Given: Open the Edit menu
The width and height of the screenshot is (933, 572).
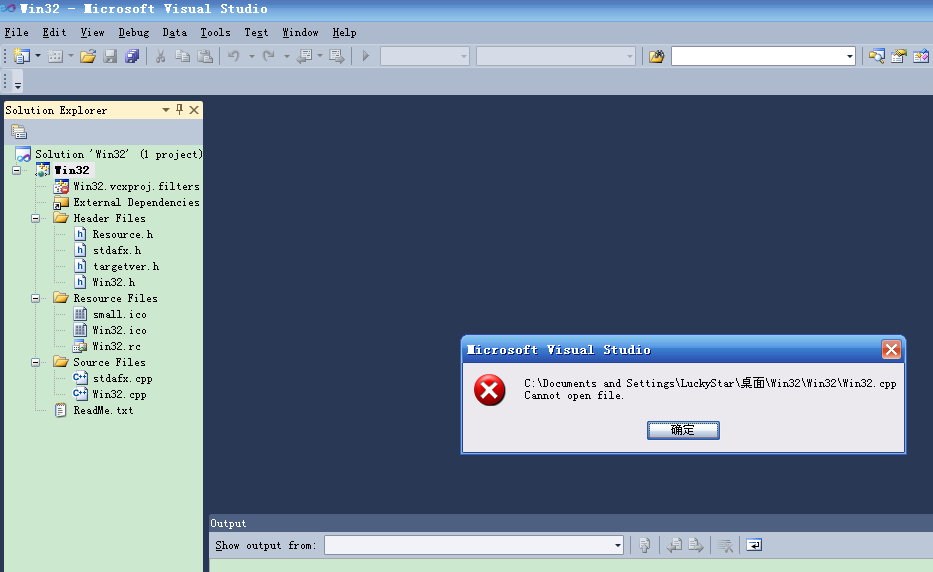Looking at the screenshot, I should pyautogui.click(x=54, y=33).
